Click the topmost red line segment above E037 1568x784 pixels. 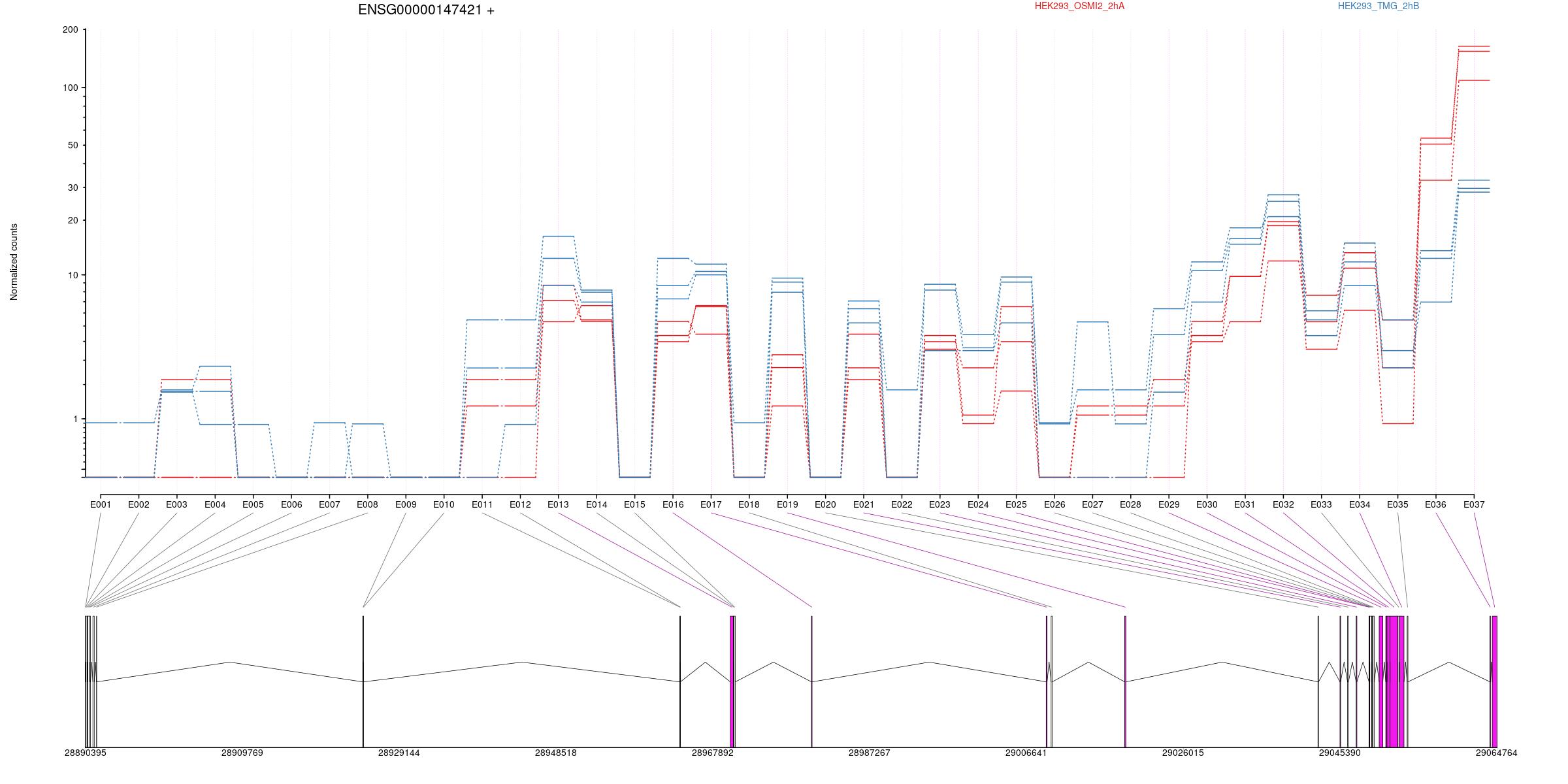coord(1474,46)
